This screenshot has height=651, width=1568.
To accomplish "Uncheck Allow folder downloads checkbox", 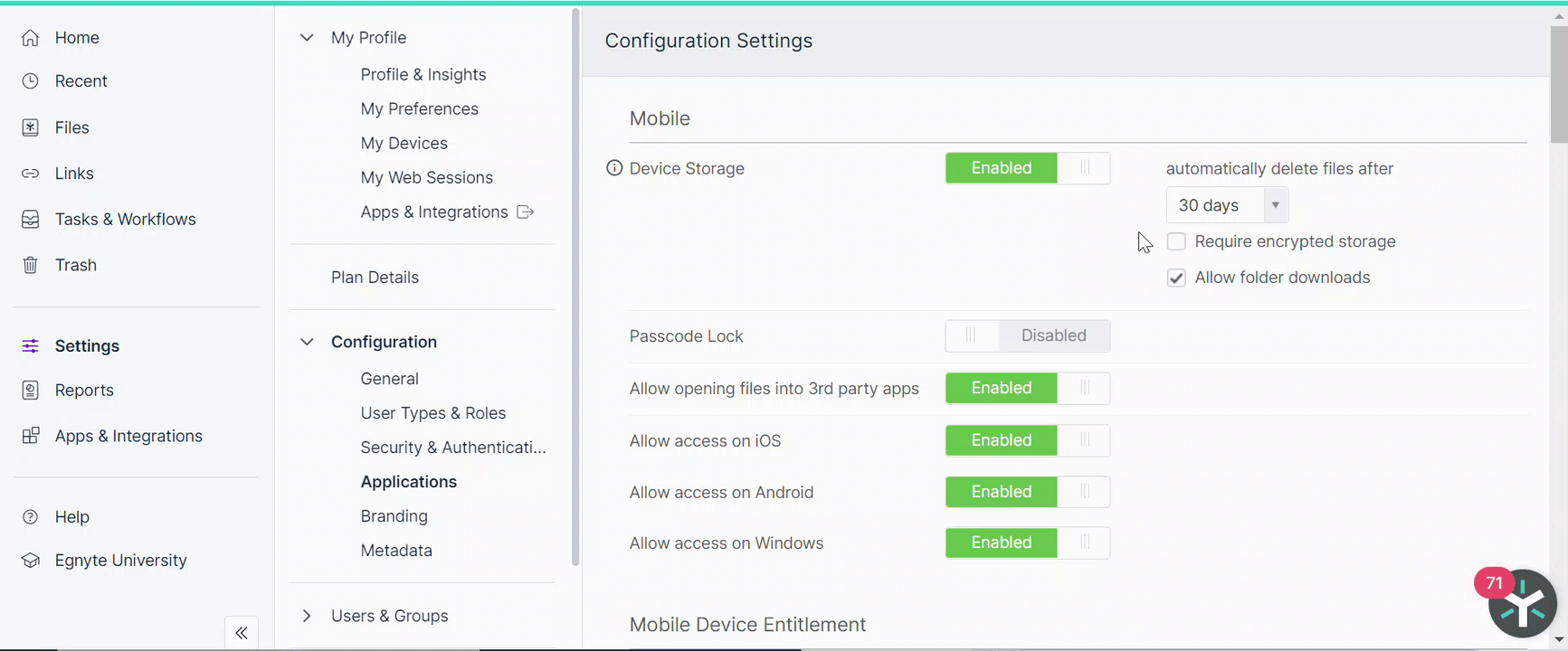I will pyautogui.click(x=1176, y=278).
